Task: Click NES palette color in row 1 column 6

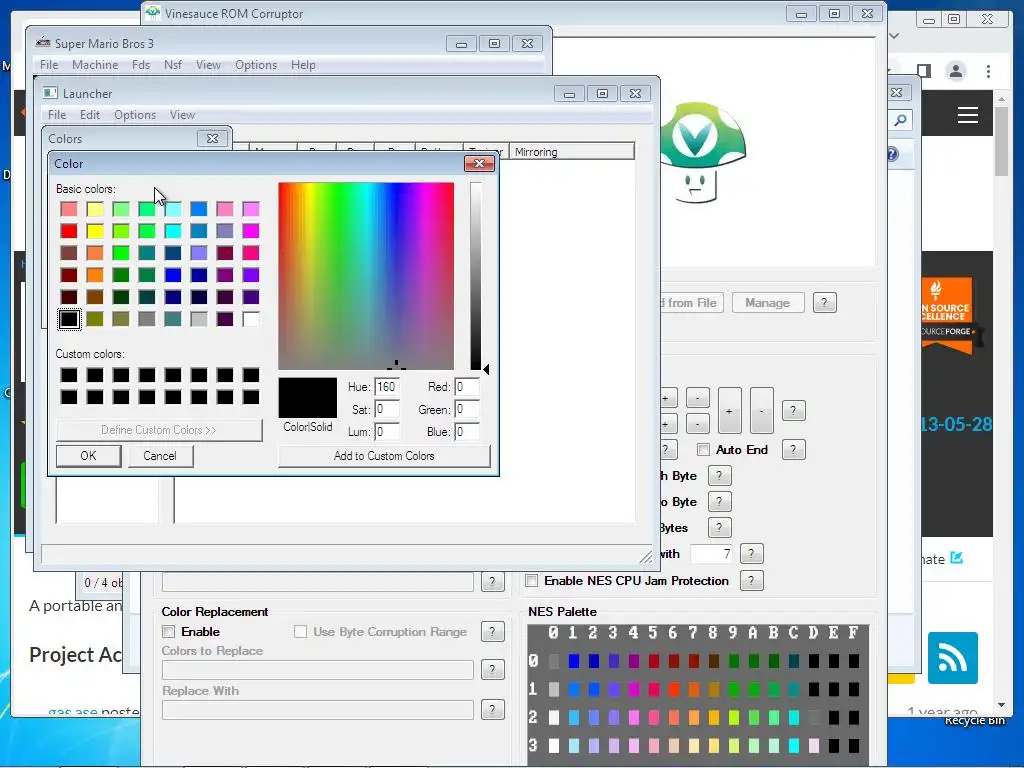Action: [x=673, y=690]
